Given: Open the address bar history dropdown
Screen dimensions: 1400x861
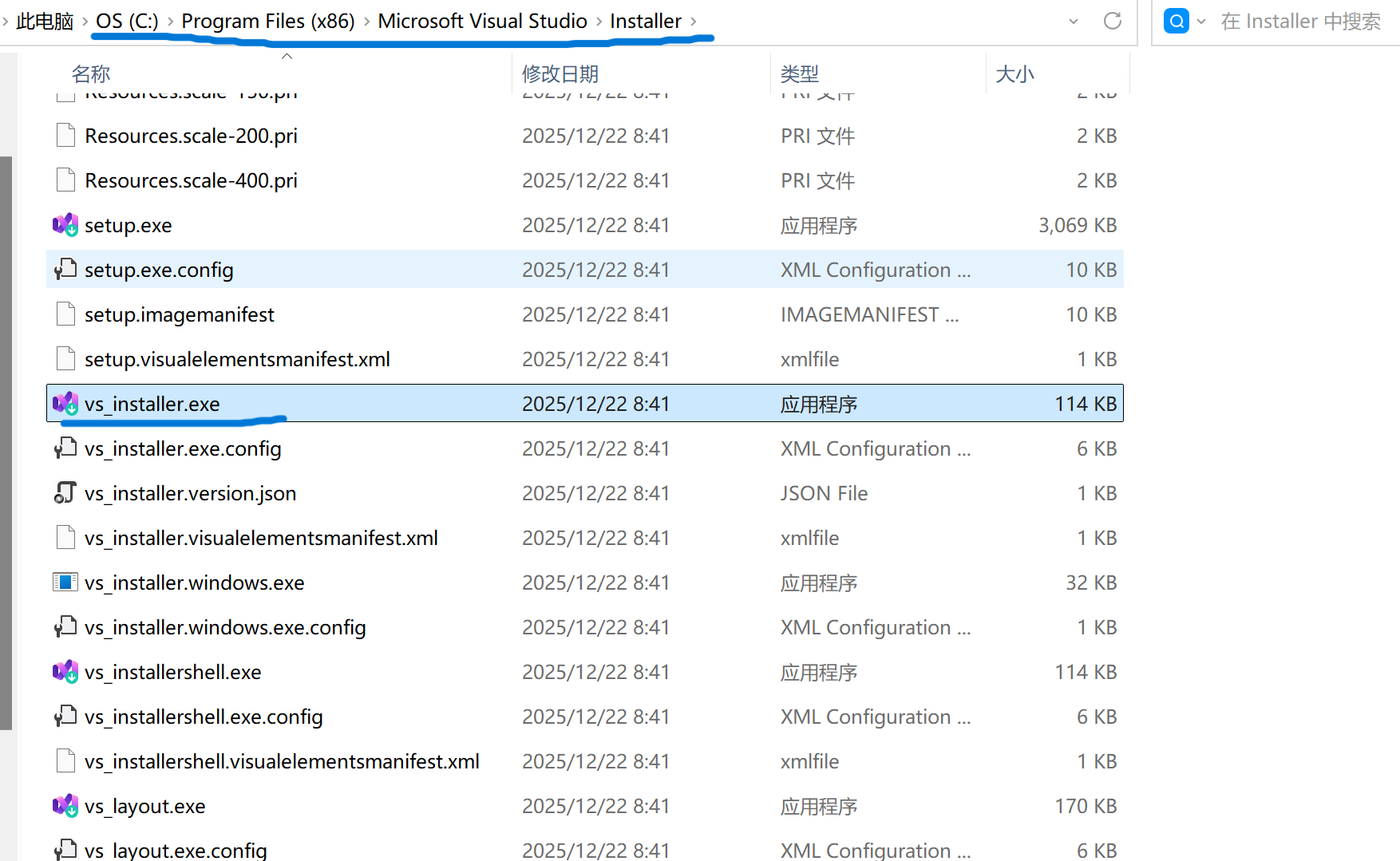Looking at the screenshot, I should tap(1074, 22).
